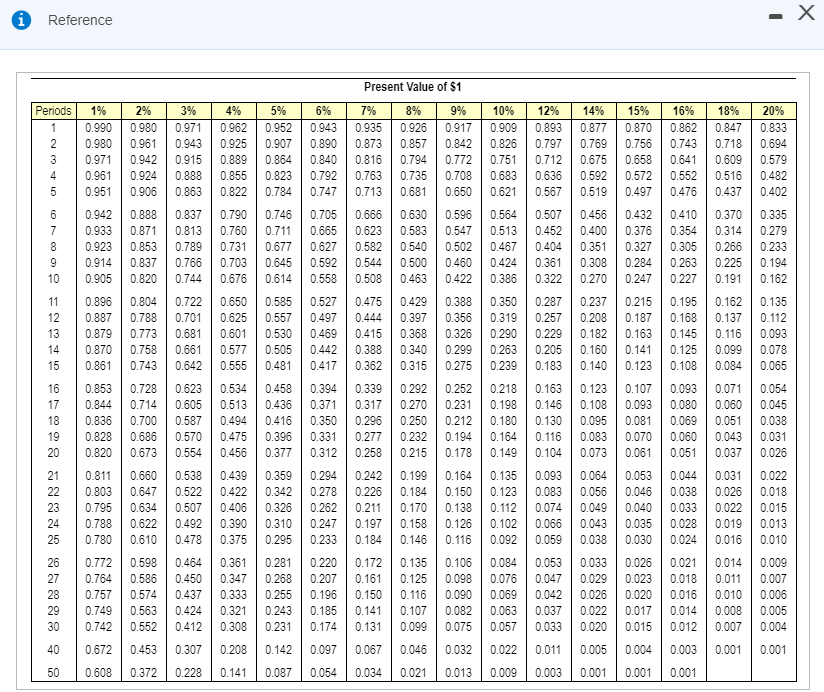The image size is (824, 692).
Task: Select the 2% column header
Action: pos(143,111)
